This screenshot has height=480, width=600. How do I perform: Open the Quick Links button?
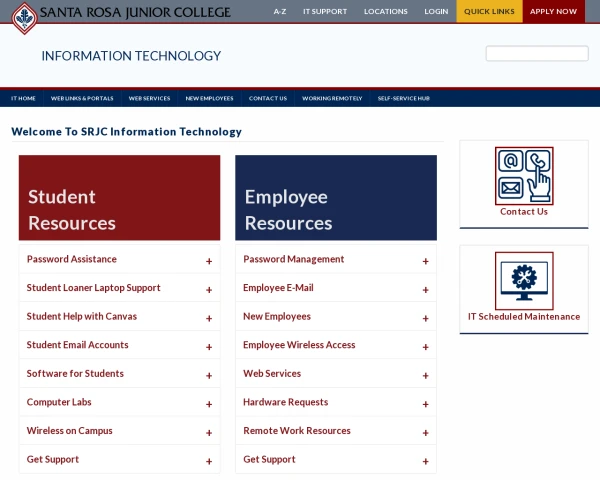point(489,11)
